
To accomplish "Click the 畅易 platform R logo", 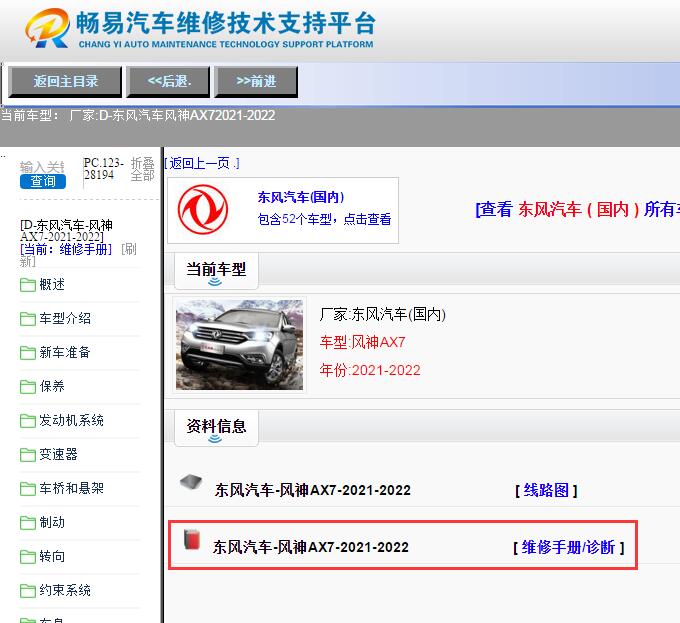I will pyautogui.click(x=48, y=28).
